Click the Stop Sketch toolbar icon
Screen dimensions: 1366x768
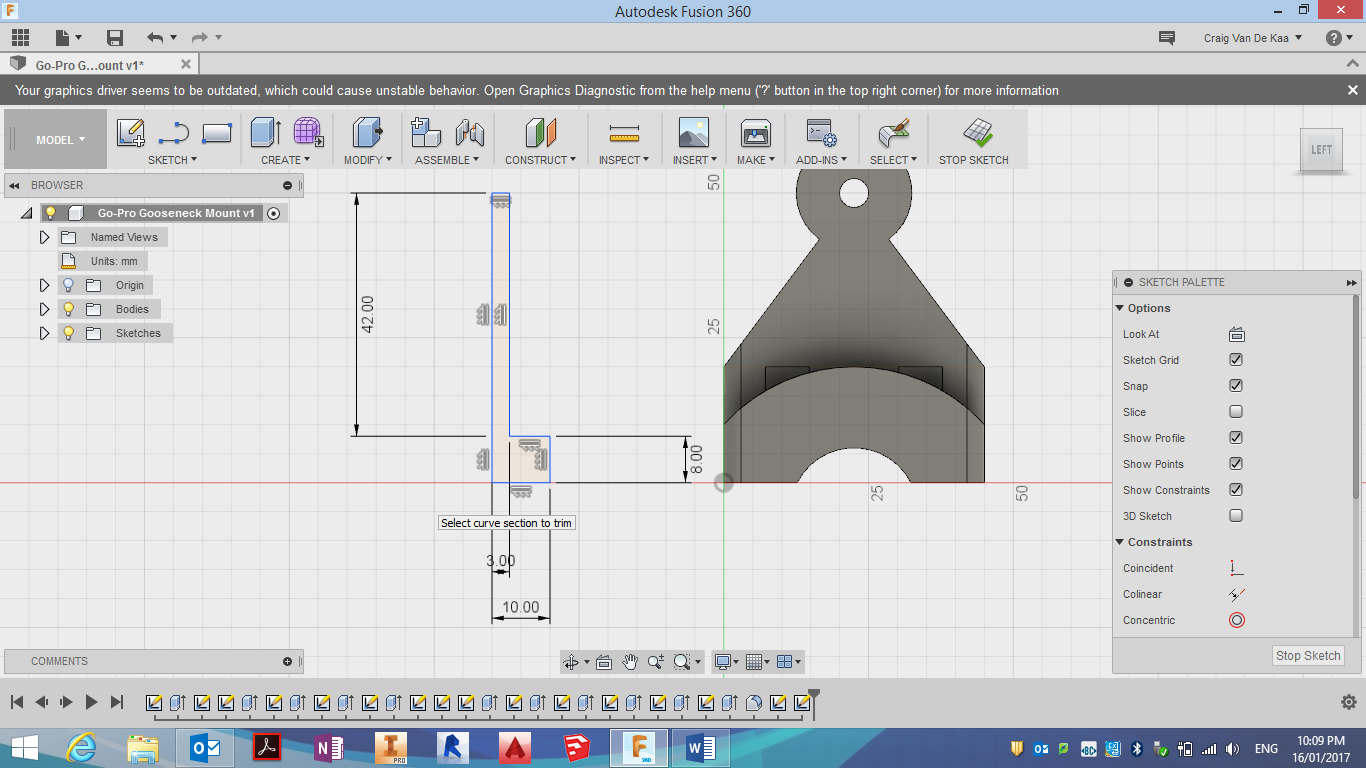(x=977, y=133)
